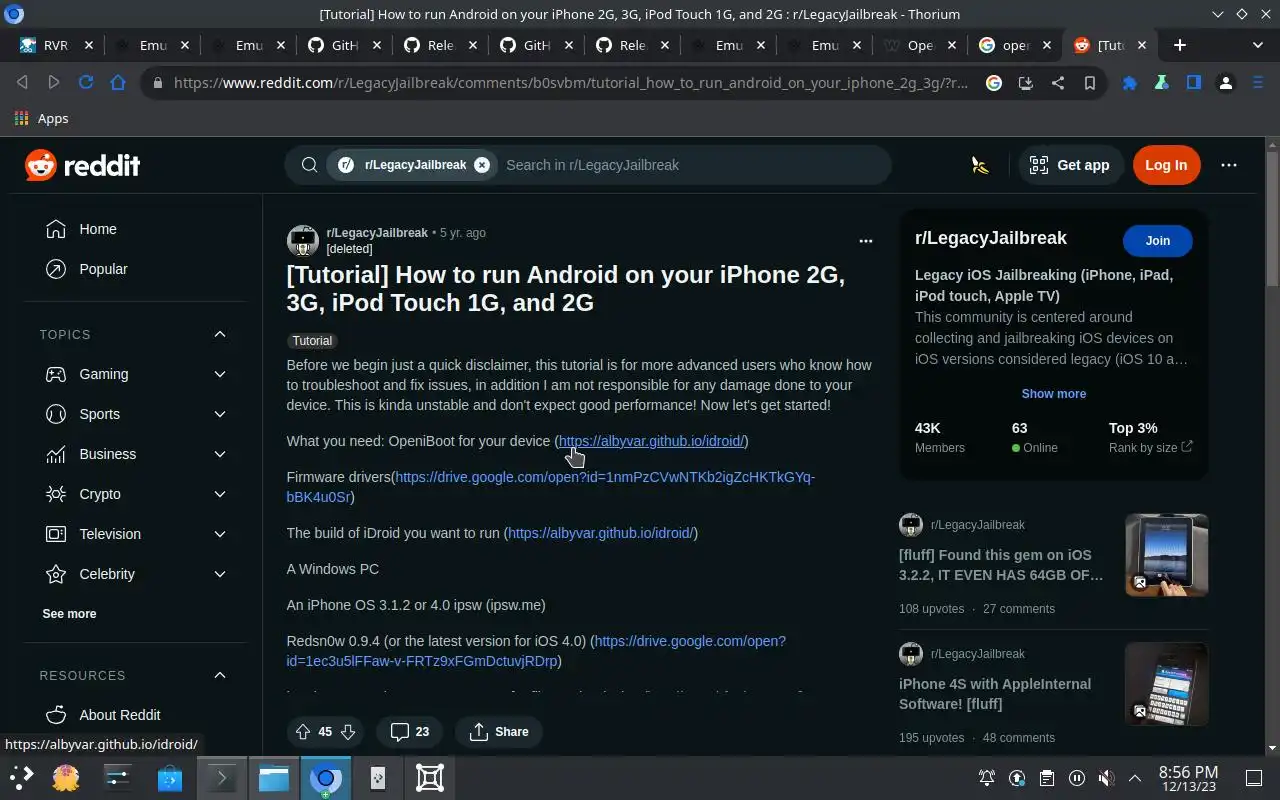The height and width of the screenshot is (800, 1280).
Task: Open a new browser tab
Action: pyautogui.click(x=1180, y=45)
